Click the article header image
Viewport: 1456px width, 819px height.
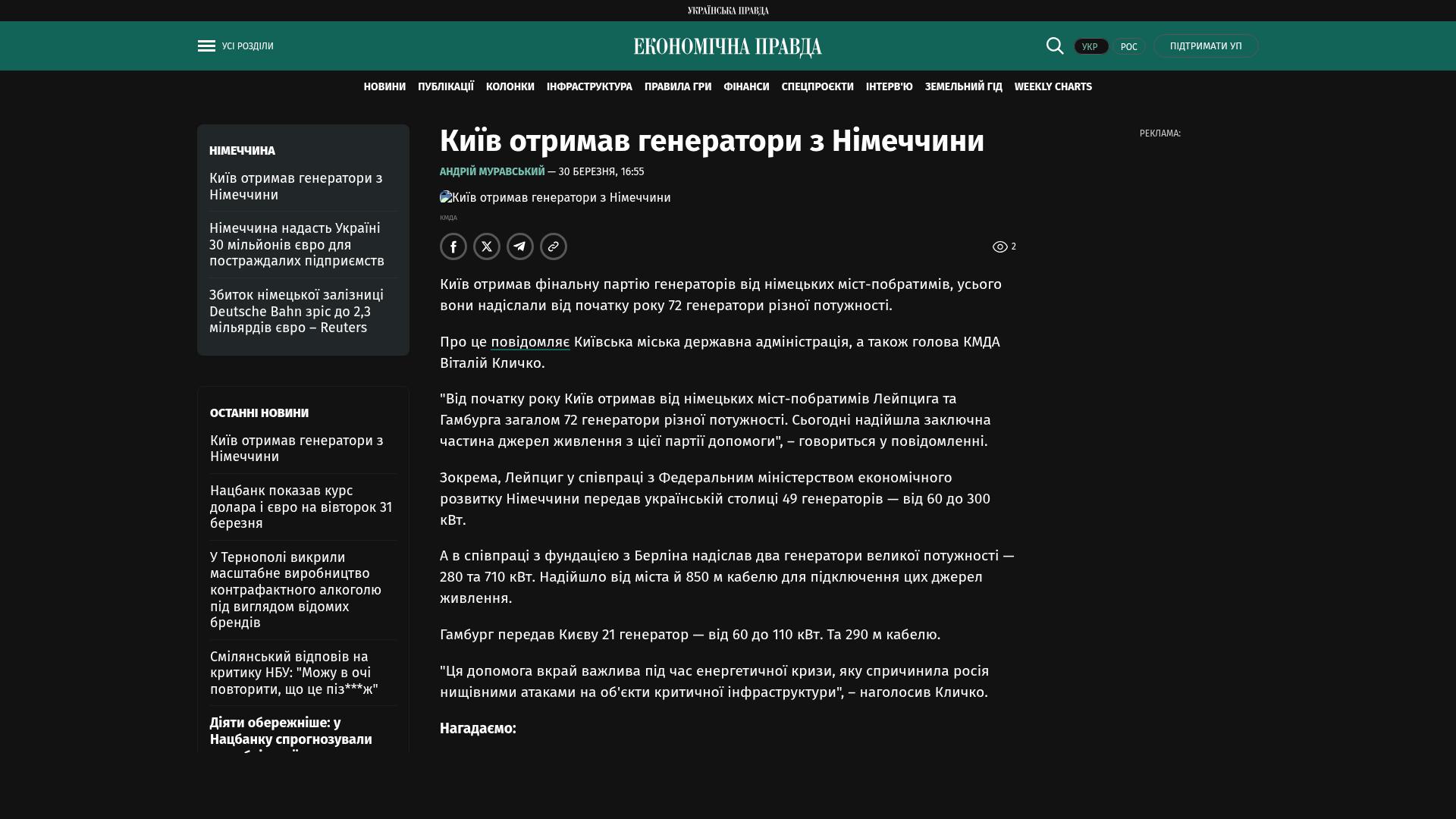(x=555, y=198)
